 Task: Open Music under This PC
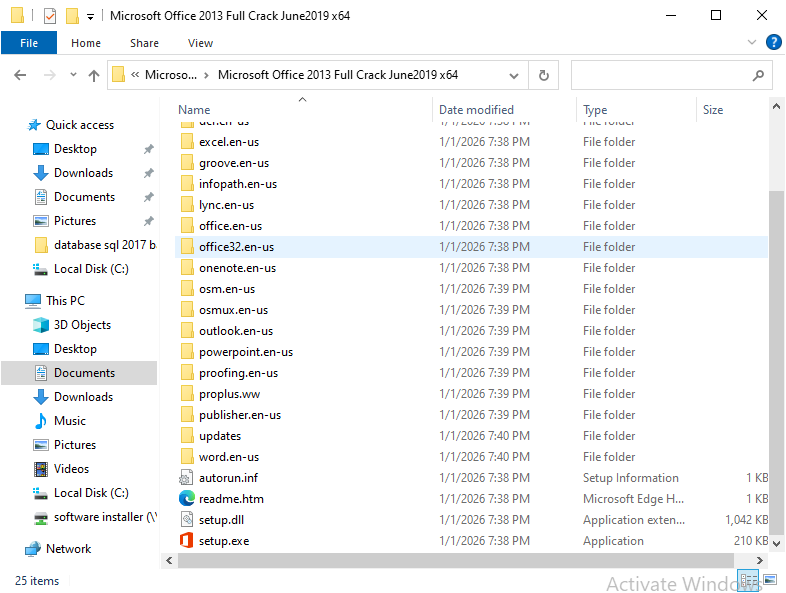pyautogui.click(x=70, y=421)
